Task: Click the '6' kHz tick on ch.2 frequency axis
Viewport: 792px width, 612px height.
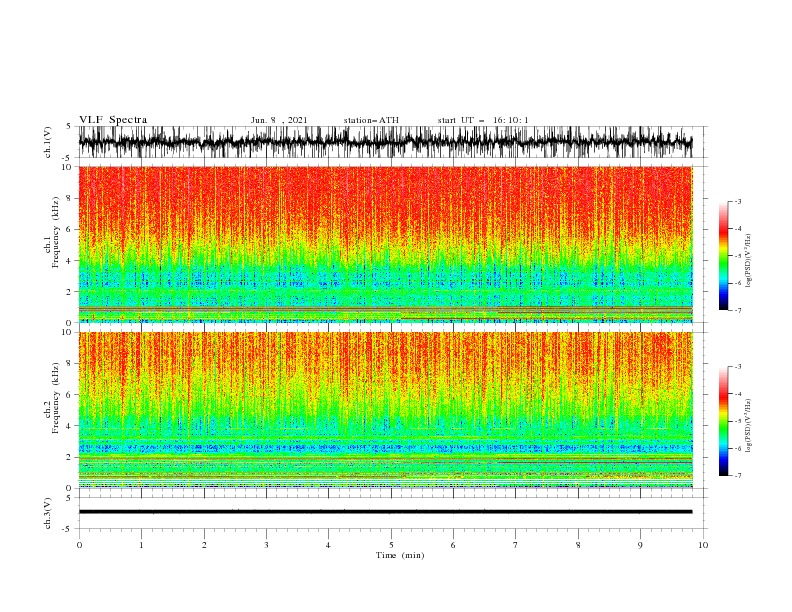Action: 69,395
